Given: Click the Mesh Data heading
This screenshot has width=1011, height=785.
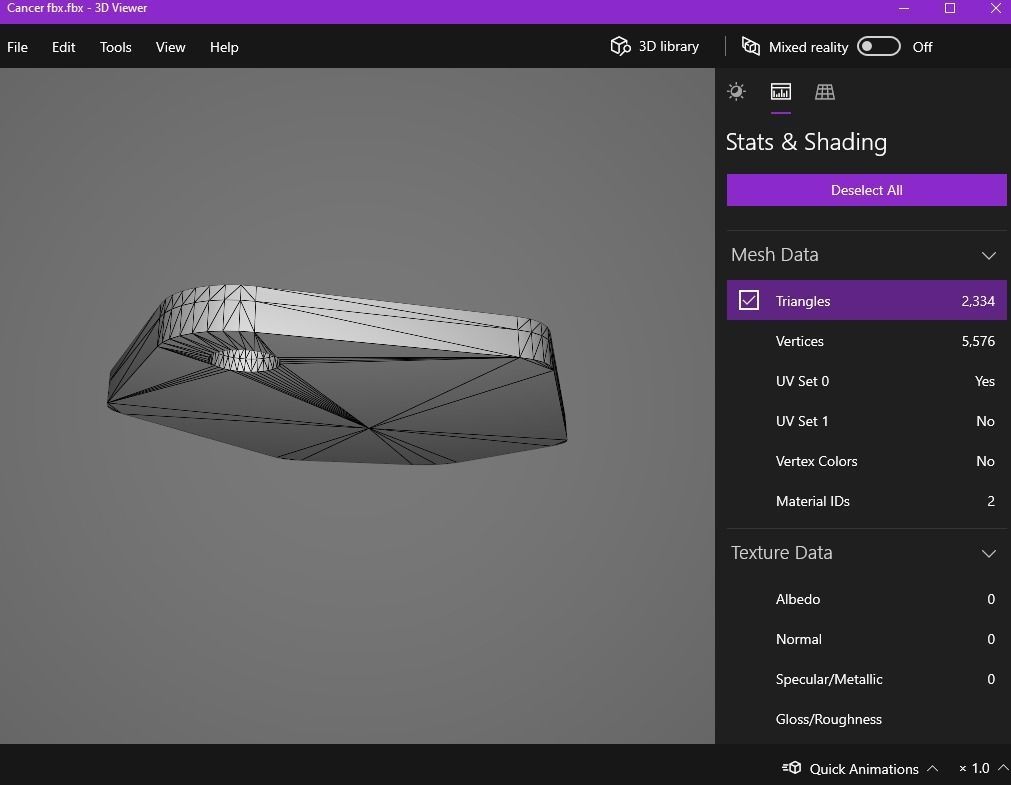Looking at the screenshot, I should click(774, 255).
